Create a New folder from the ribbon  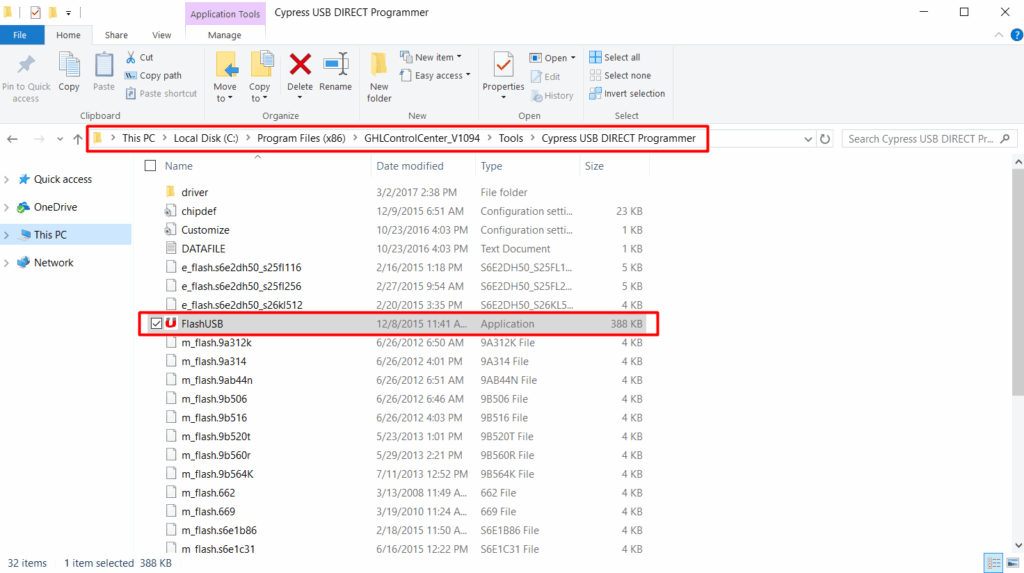point(379,77)
